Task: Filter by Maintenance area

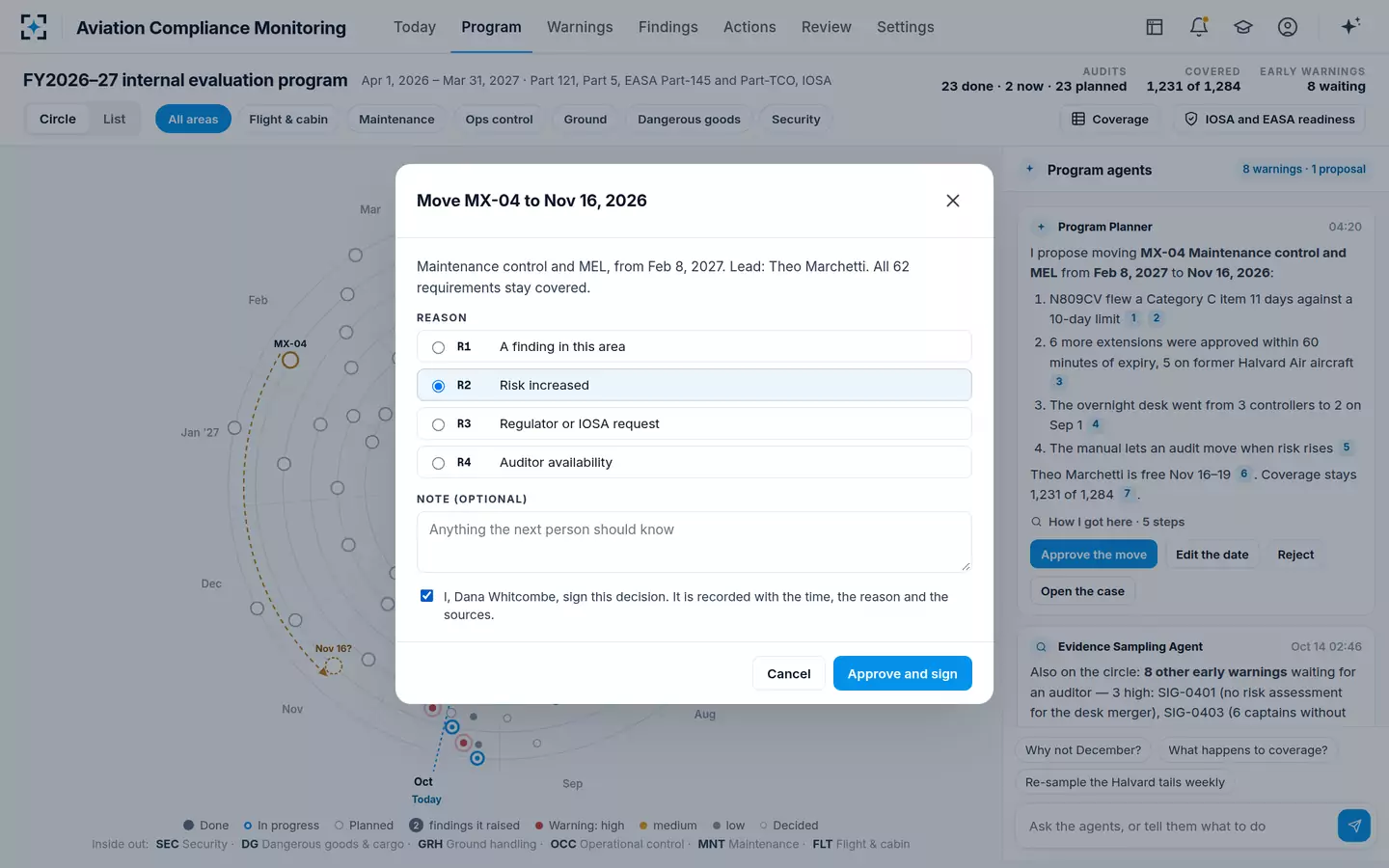Action: (x=396, y=120)
